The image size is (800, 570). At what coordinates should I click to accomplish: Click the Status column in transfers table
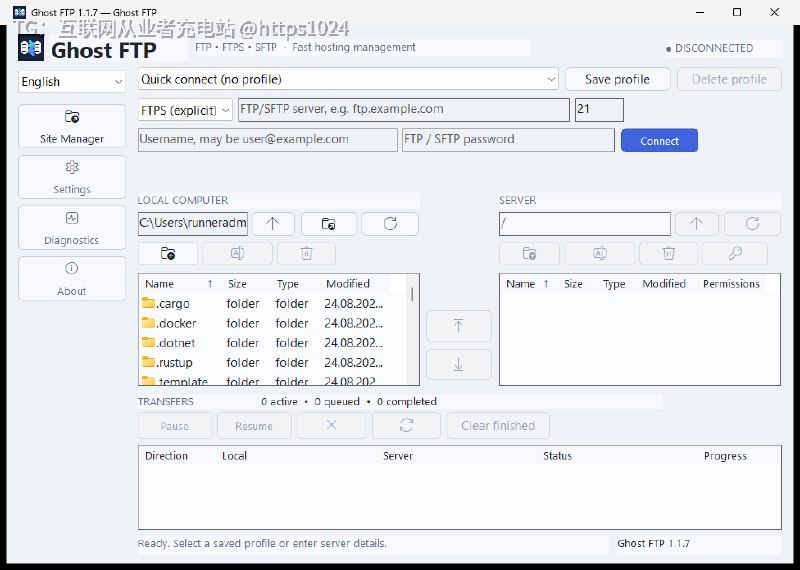(557, 456)
